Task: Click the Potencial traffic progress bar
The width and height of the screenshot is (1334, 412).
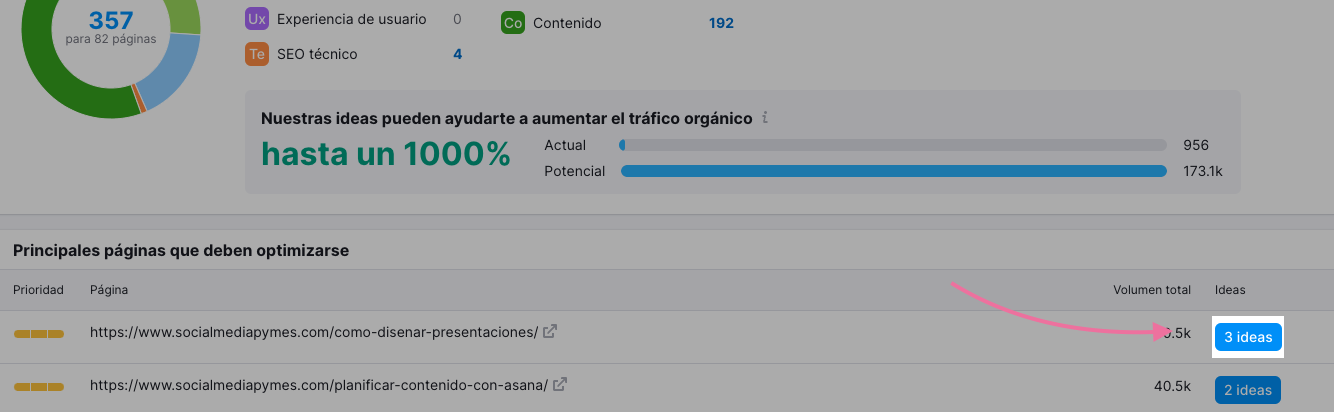Action: (x=892, y=171)
